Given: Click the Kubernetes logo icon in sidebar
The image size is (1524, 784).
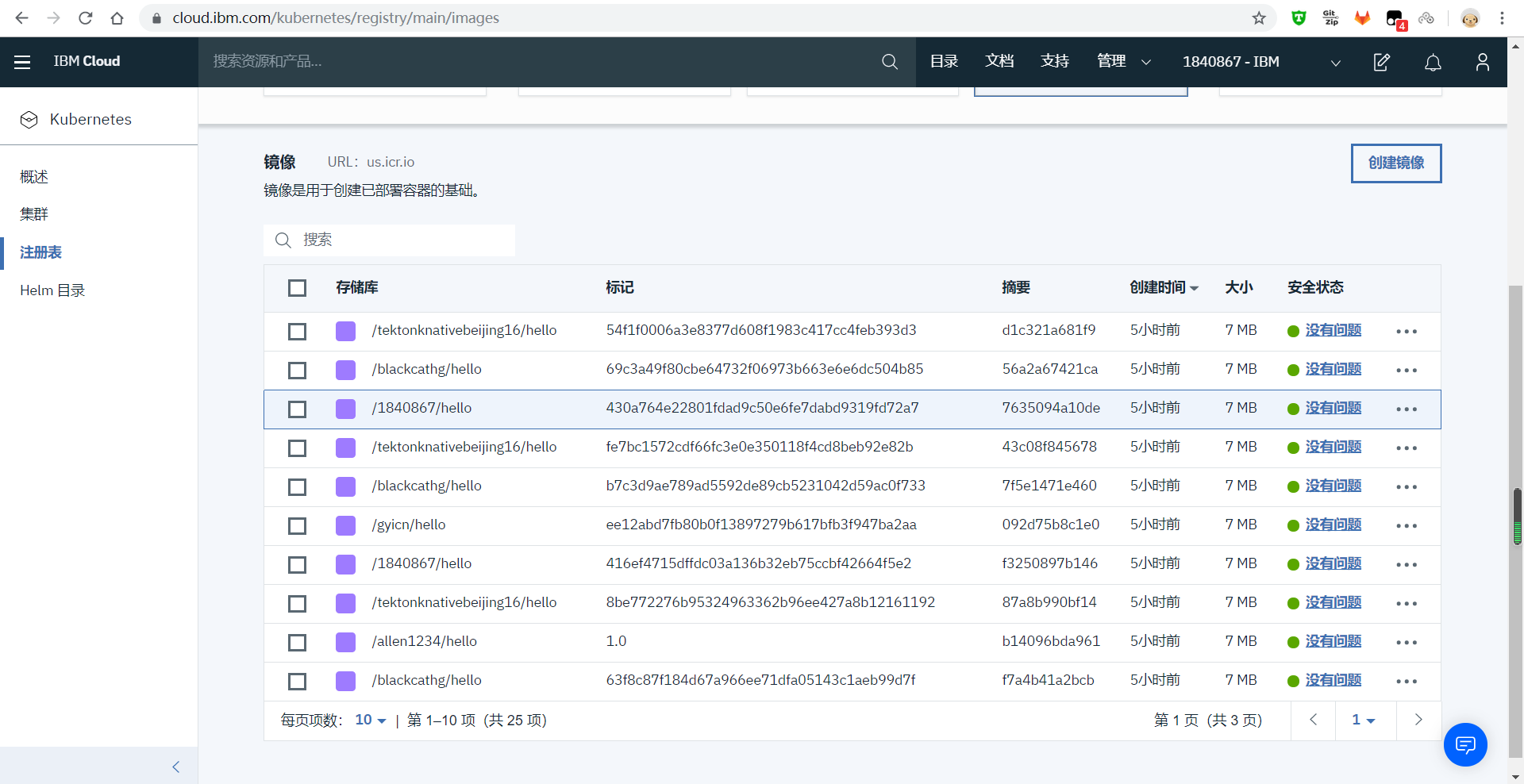Looking at the screenshot, I should (x=29, y=120).
